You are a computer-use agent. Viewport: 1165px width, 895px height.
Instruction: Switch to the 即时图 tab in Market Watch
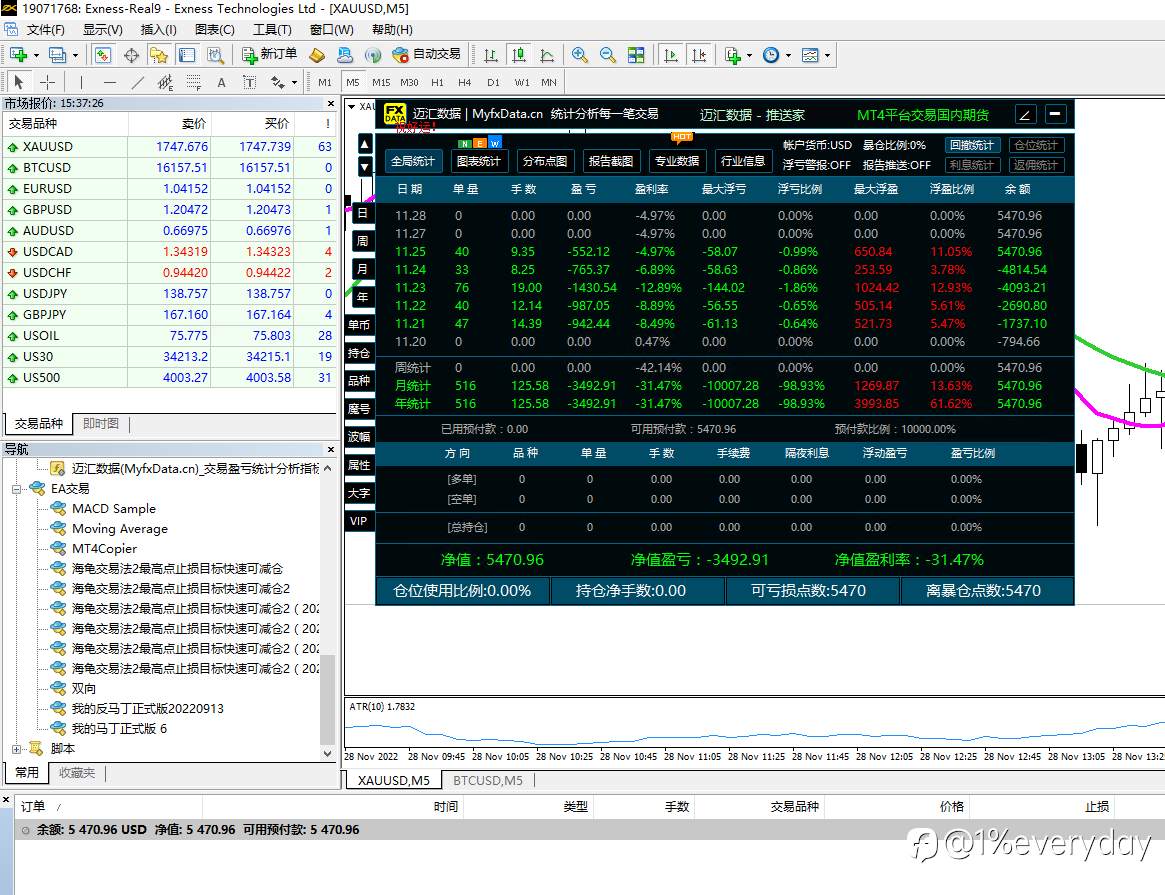[101, 423]
